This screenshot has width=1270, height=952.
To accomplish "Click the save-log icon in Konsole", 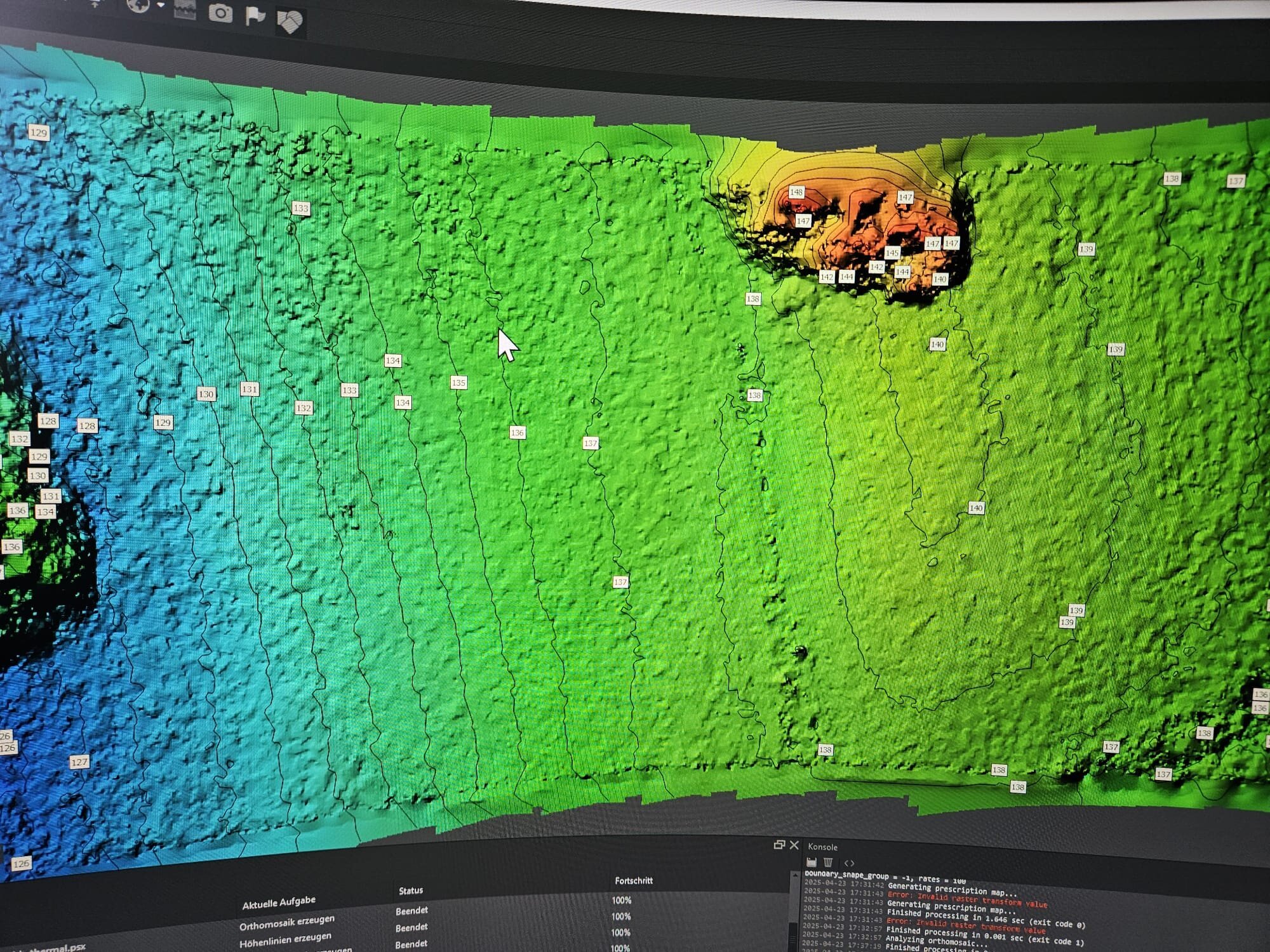I will pos(811,862).
